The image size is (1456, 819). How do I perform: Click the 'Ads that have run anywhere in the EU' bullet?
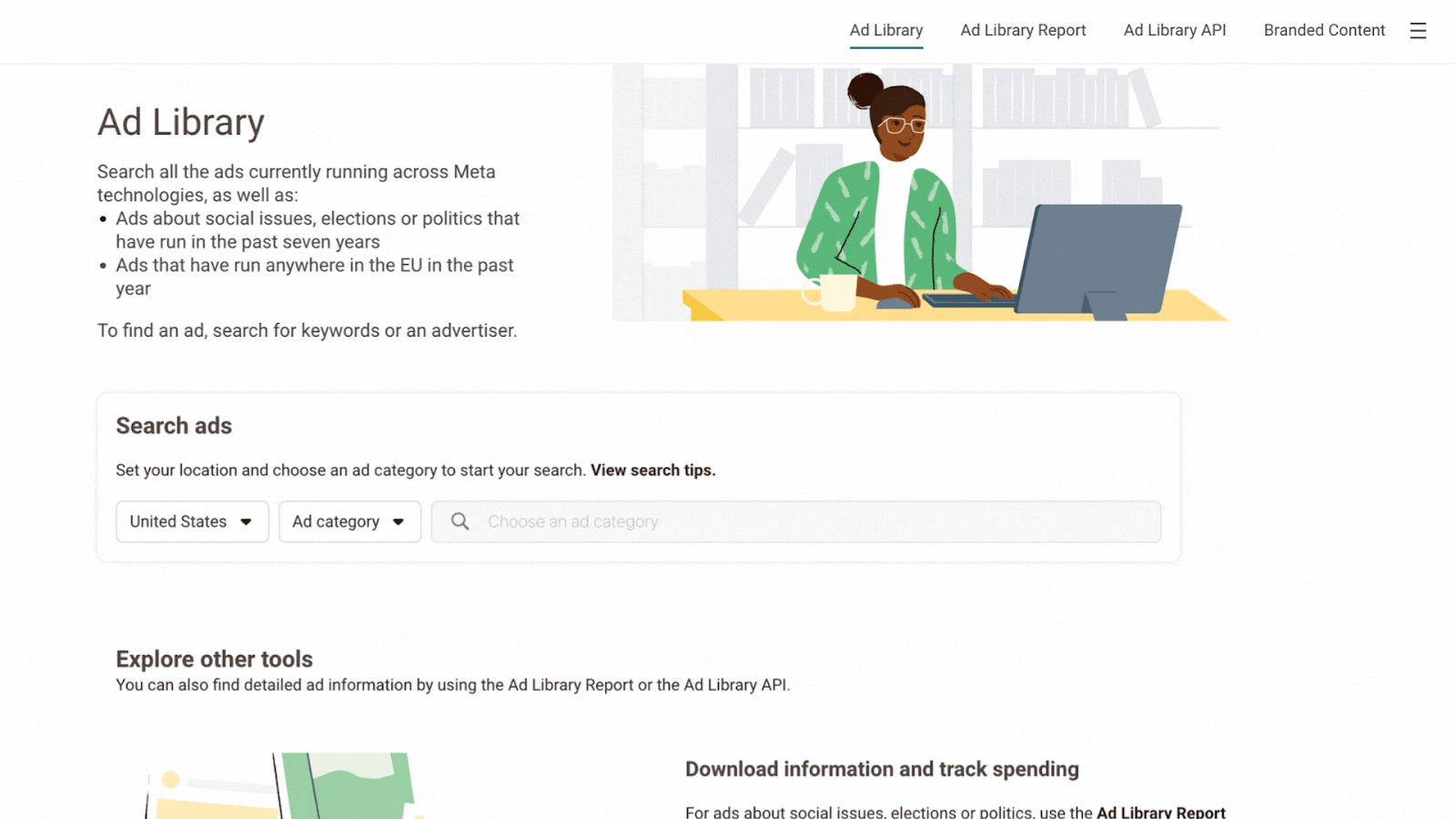[315, 277]
